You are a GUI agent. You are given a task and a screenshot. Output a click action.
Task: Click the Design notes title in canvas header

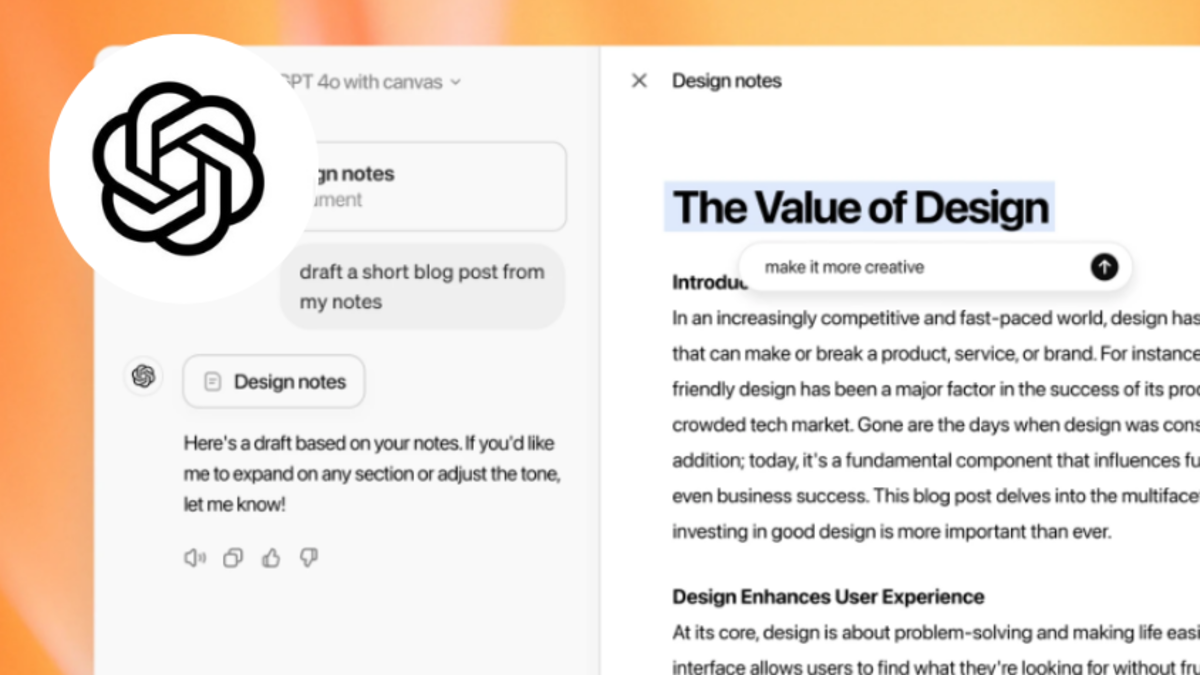(x=727, y=81)
